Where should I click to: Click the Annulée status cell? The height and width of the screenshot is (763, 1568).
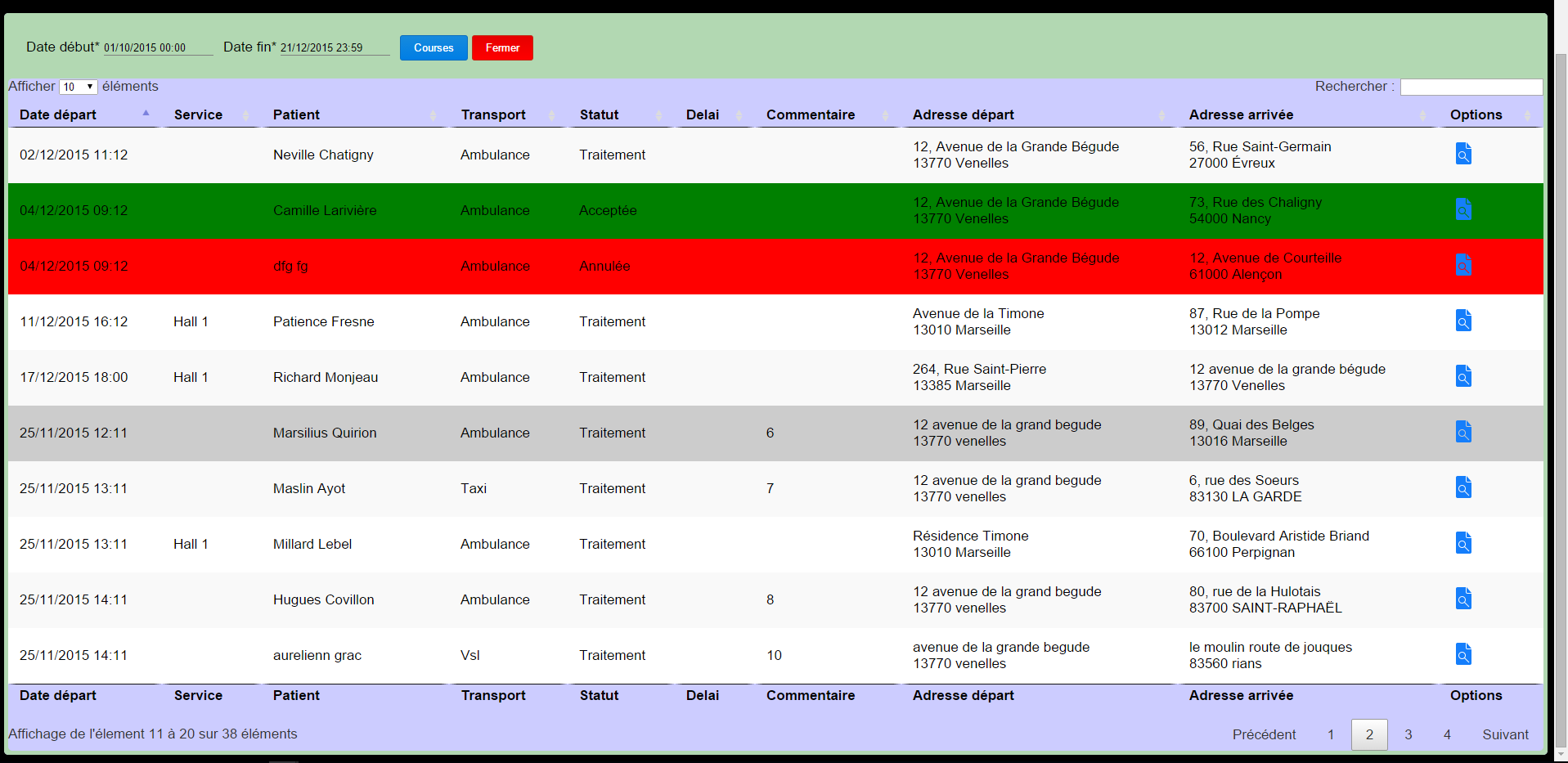point(604,266)
